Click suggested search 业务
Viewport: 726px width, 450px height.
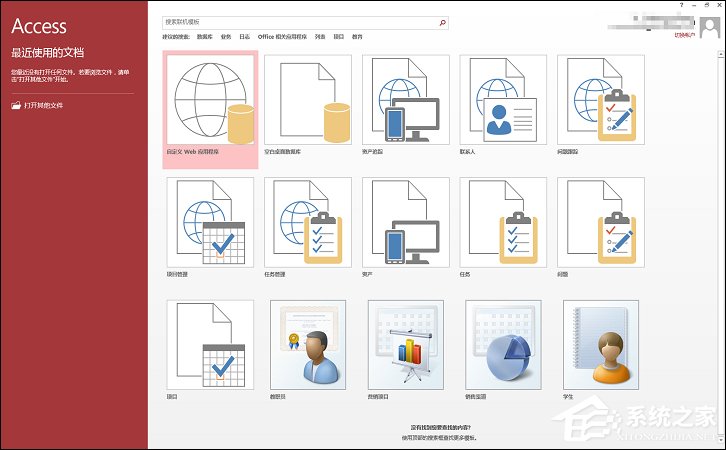pos(226,37)
